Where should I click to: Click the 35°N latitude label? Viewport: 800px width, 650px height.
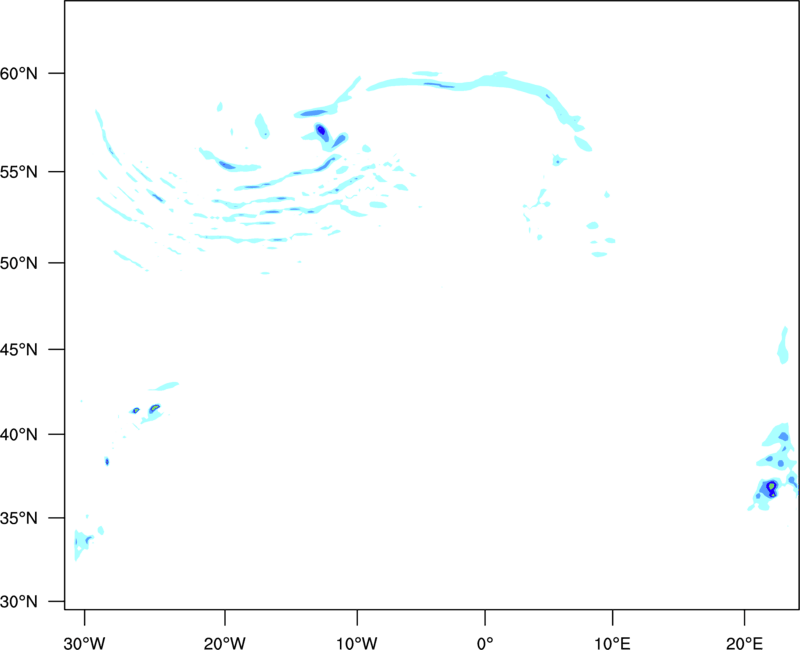(x=18, y=518)
